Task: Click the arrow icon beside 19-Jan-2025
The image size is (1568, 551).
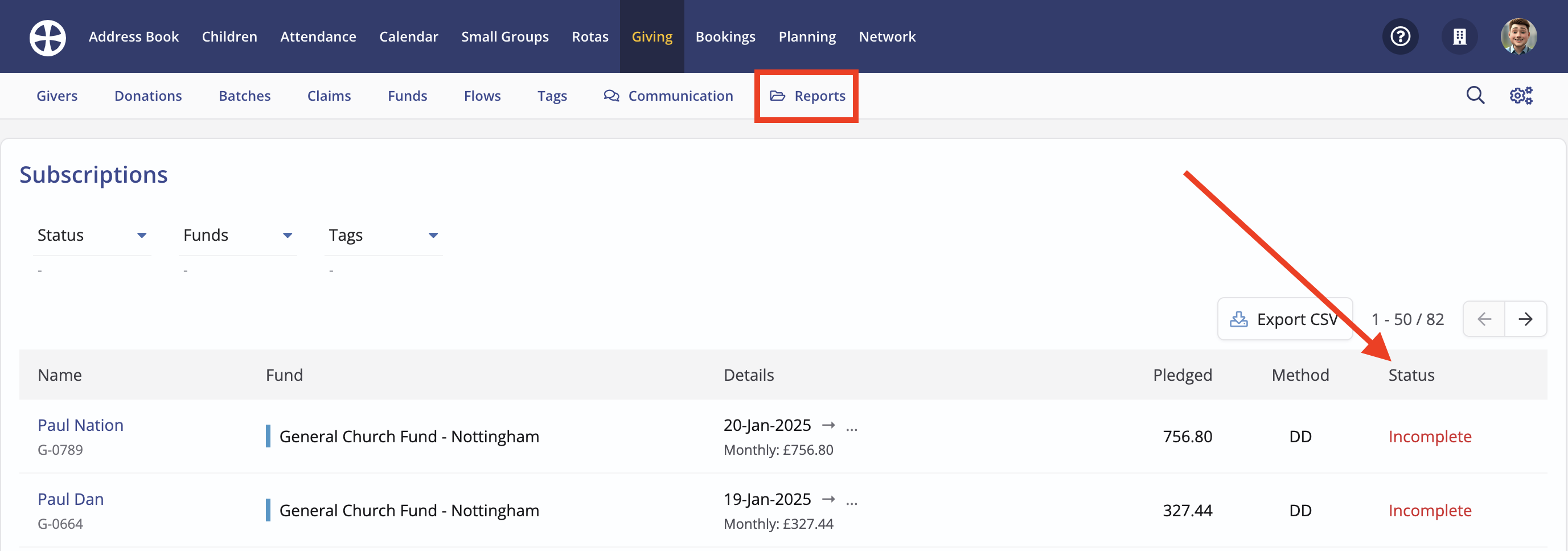Action: [828, 499]
